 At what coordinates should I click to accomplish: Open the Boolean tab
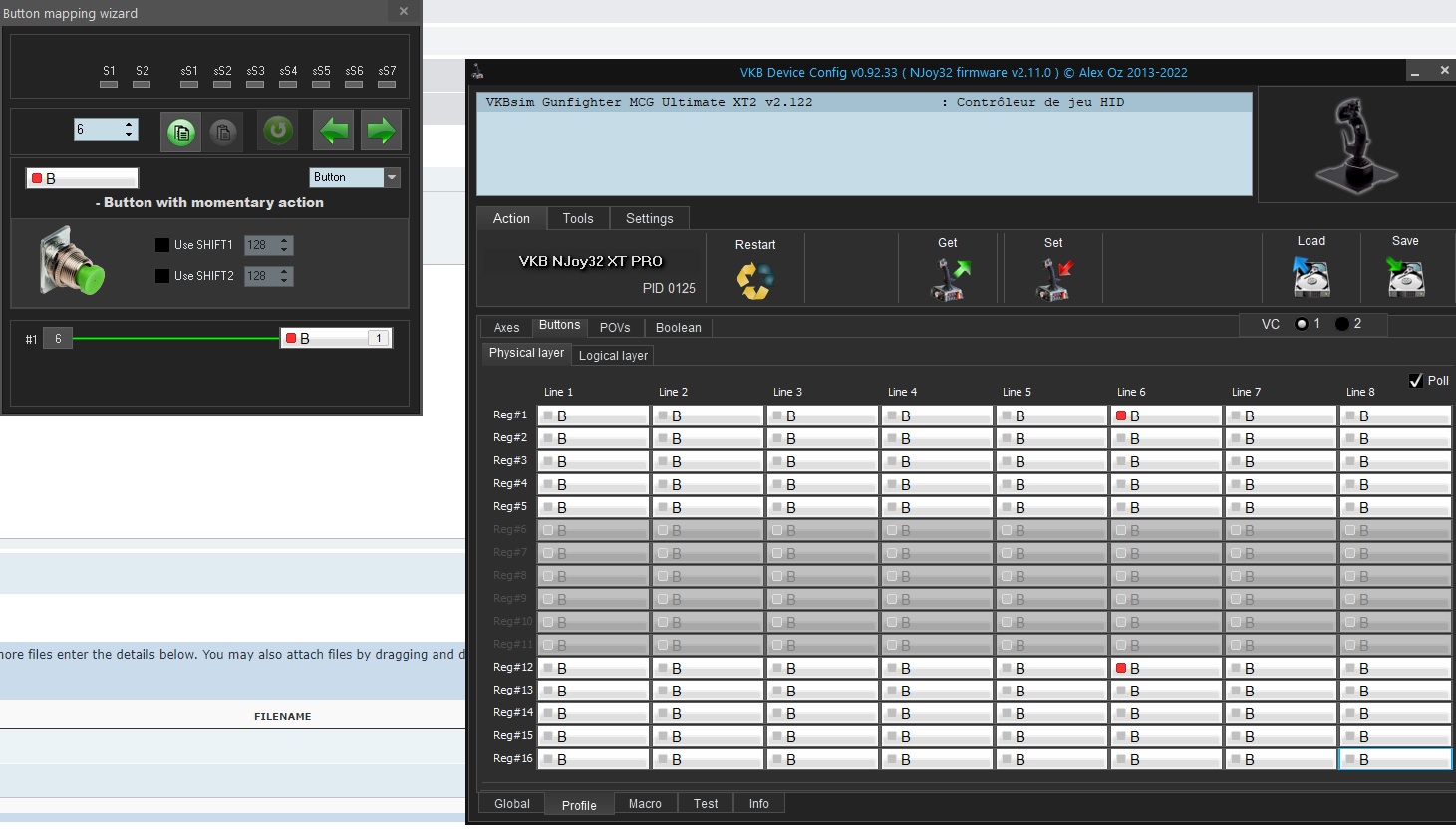pos(679,328)
